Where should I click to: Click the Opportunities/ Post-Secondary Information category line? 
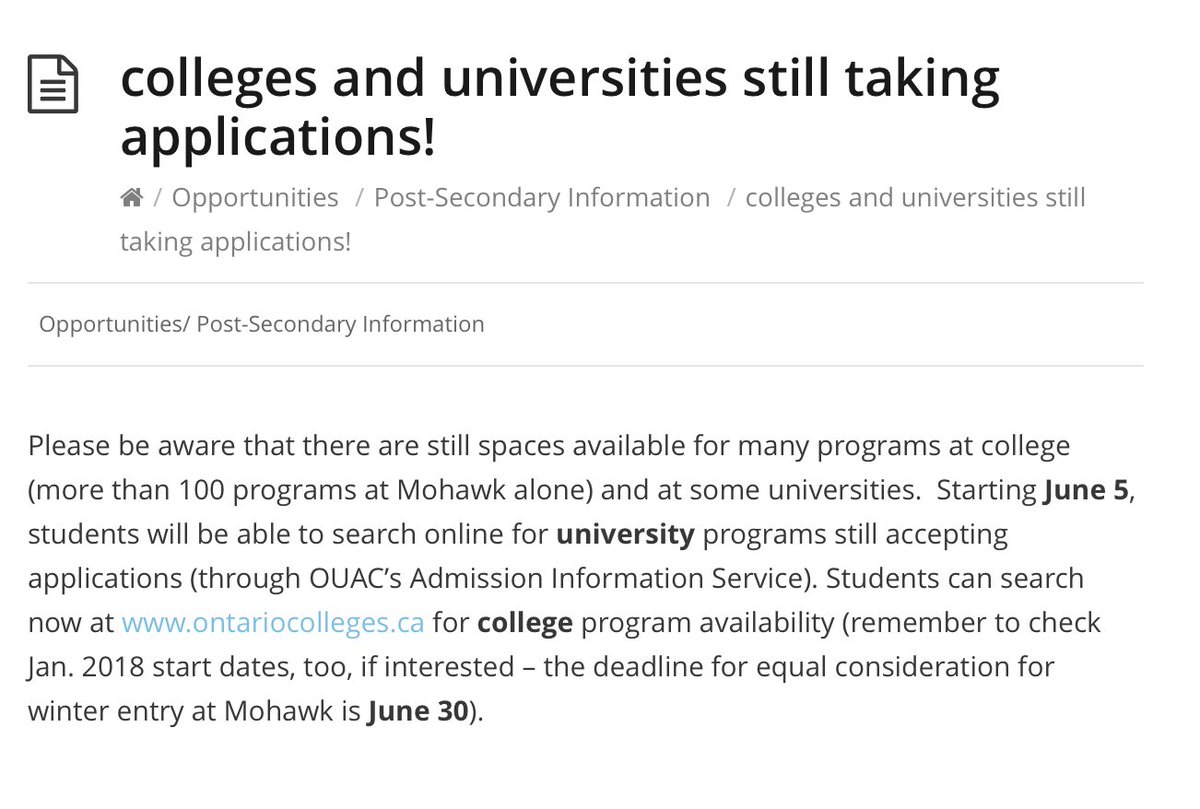coord(262,324)
